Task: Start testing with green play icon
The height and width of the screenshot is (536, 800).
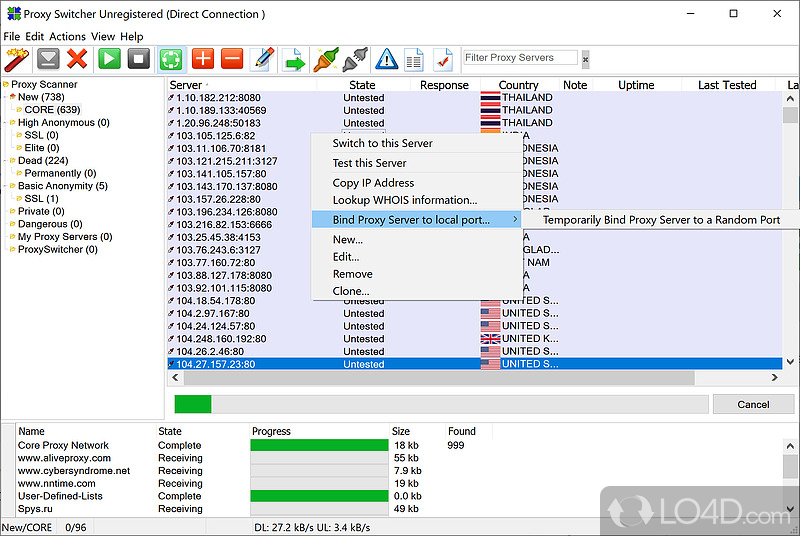Action: [109, 59]
